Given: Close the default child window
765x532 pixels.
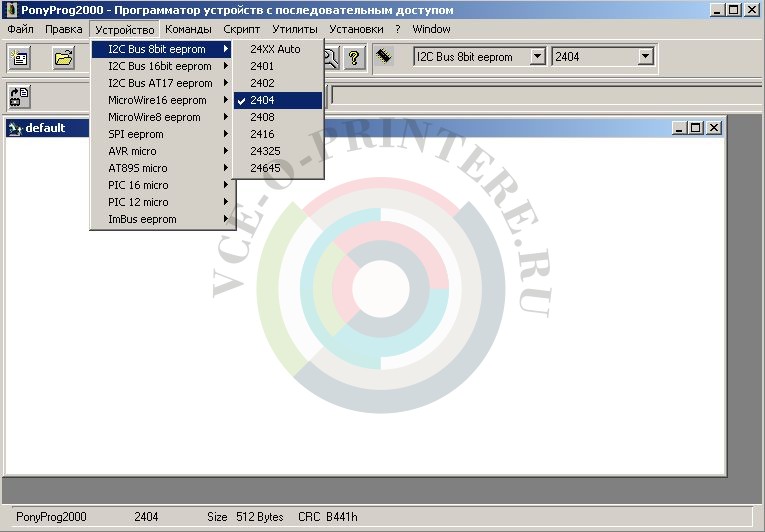Looking at the screenshot, I should 714,128.
